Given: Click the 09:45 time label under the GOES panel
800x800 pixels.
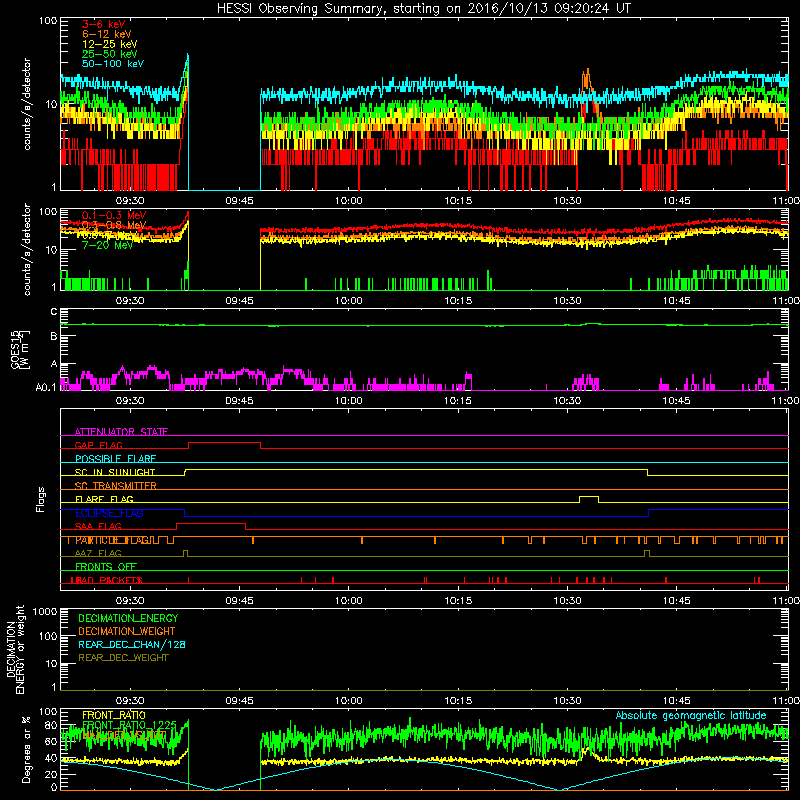Looking at the screenshot, I should pyautogui.click(x=239, y=401).
